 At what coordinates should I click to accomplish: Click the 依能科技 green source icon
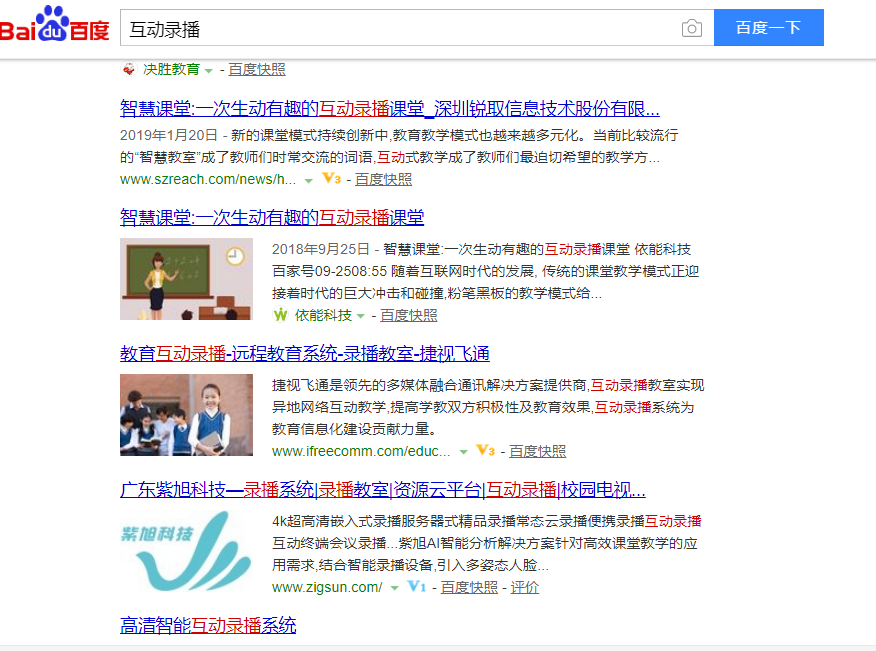pyautogui.click(x=280, y=315)
